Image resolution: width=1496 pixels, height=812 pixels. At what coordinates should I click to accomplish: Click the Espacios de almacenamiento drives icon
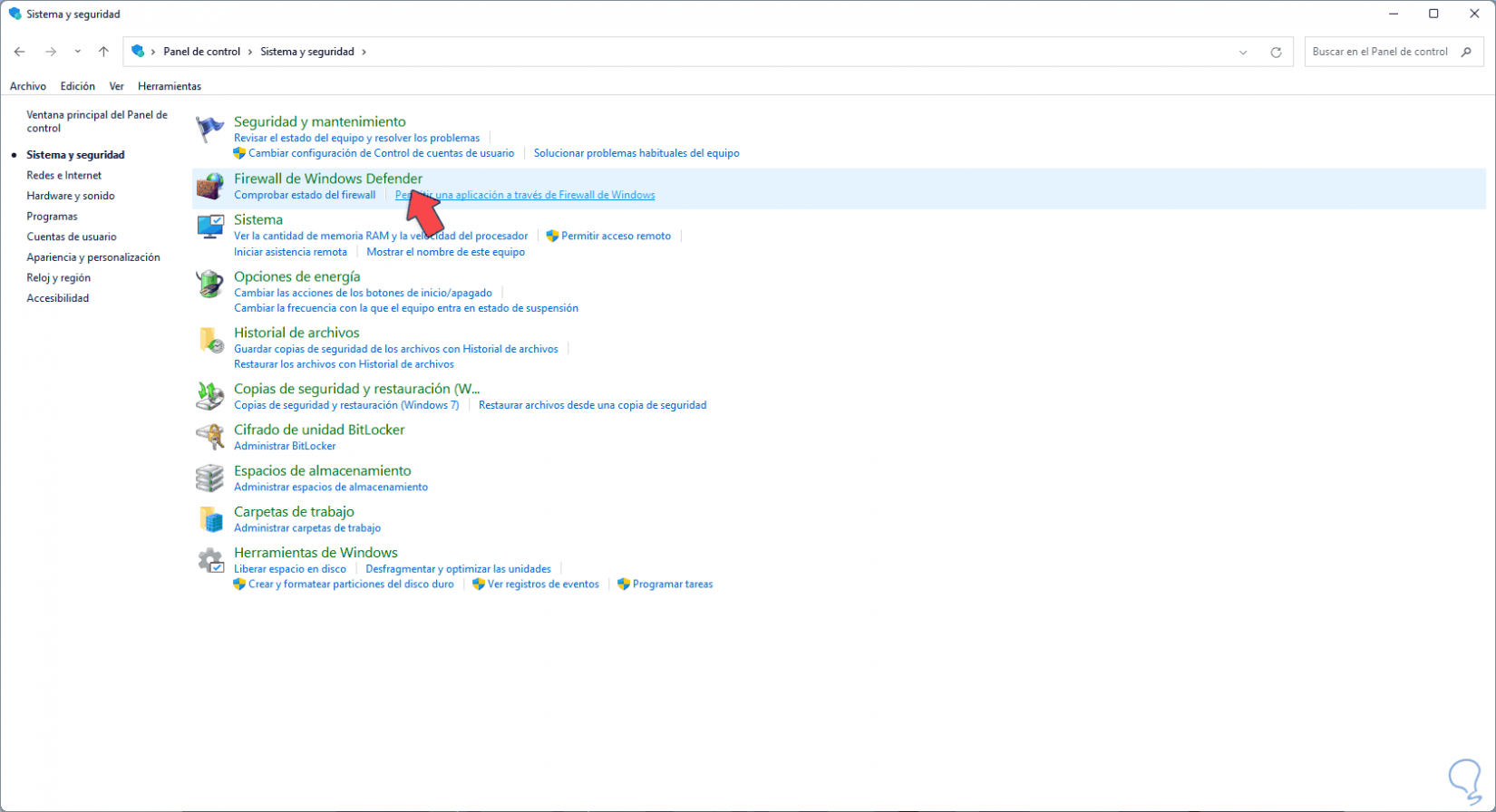point(210,478)
